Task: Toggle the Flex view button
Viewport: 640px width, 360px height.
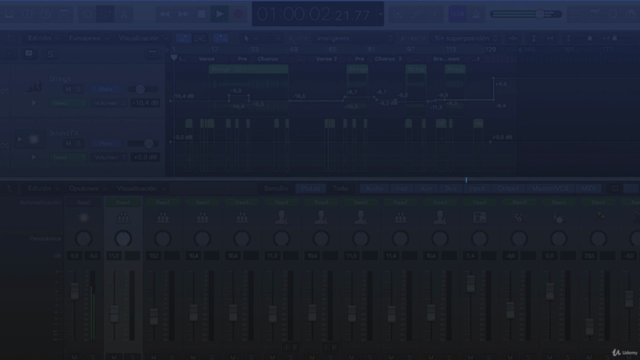Action: [x=200, y=38]
